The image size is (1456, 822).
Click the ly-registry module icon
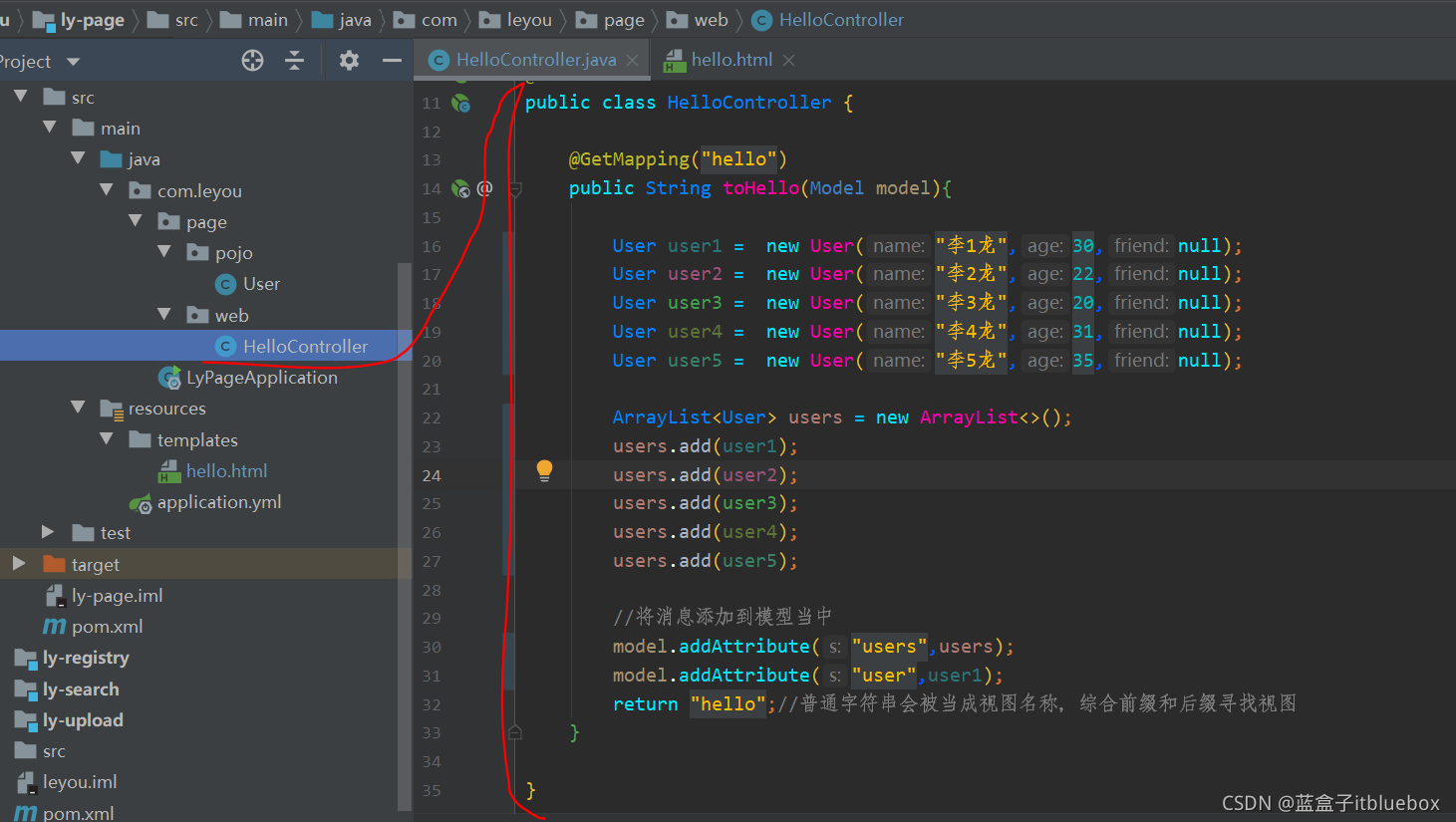pyautogui.click(x=26, y=659)
